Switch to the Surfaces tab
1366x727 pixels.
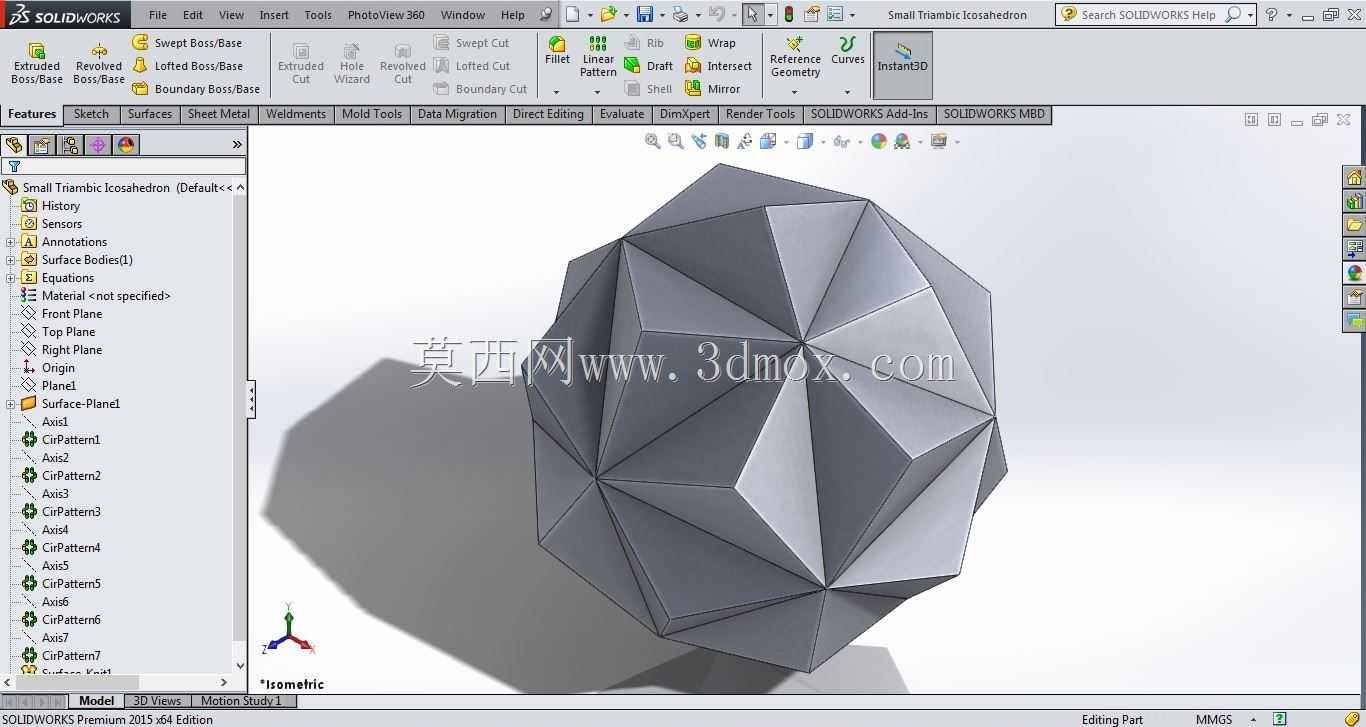pos(150,114)
